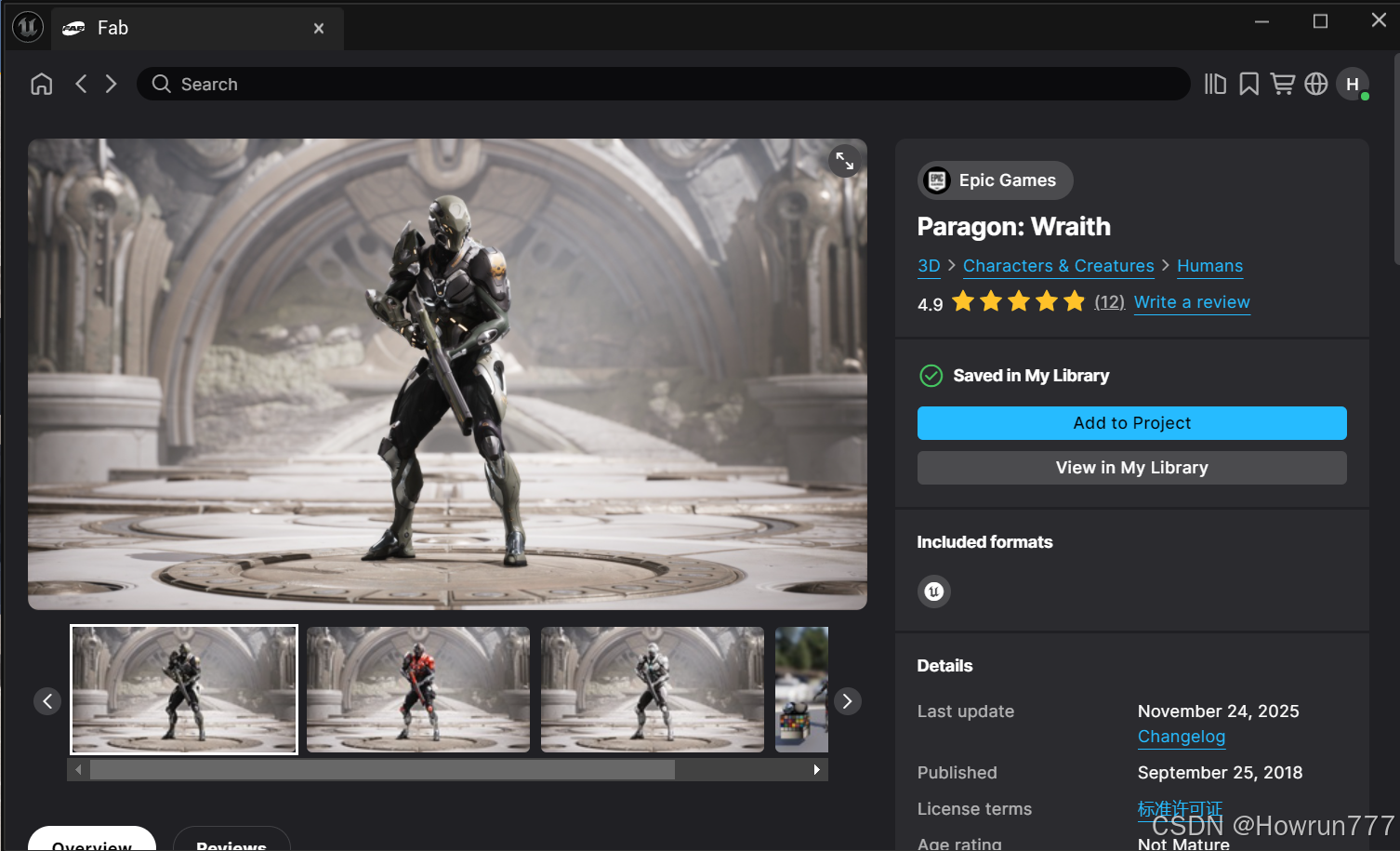
Task: Click into the Search field
Action: (x=663, y=85)
